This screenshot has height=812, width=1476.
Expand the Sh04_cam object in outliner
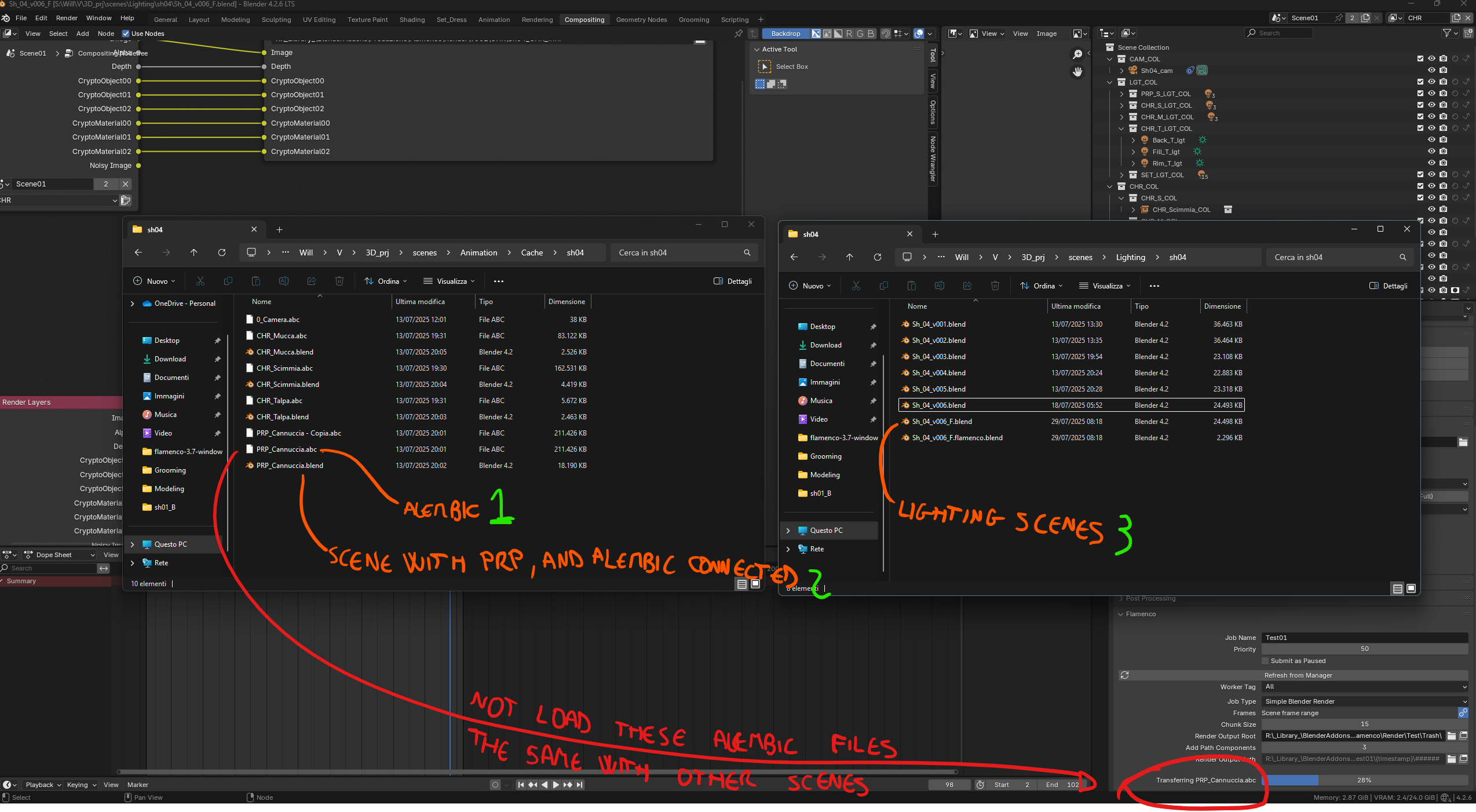pos(1121,71)
